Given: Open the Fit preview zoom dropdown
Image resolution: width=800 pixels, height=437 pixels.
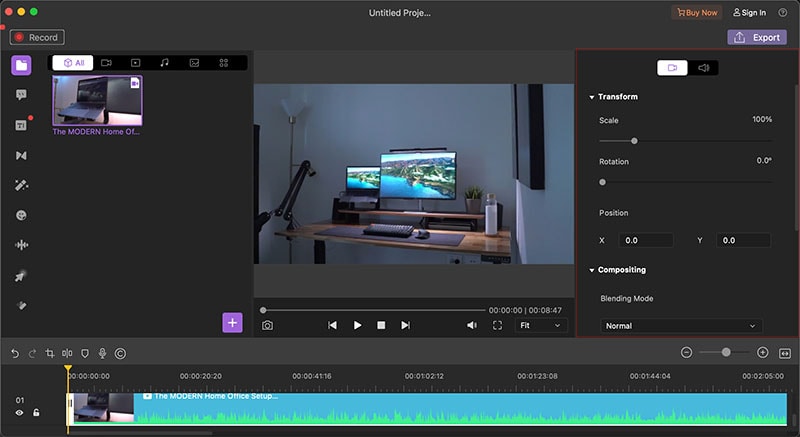Looking at the screenshot, I should click(x=541, y=325).
